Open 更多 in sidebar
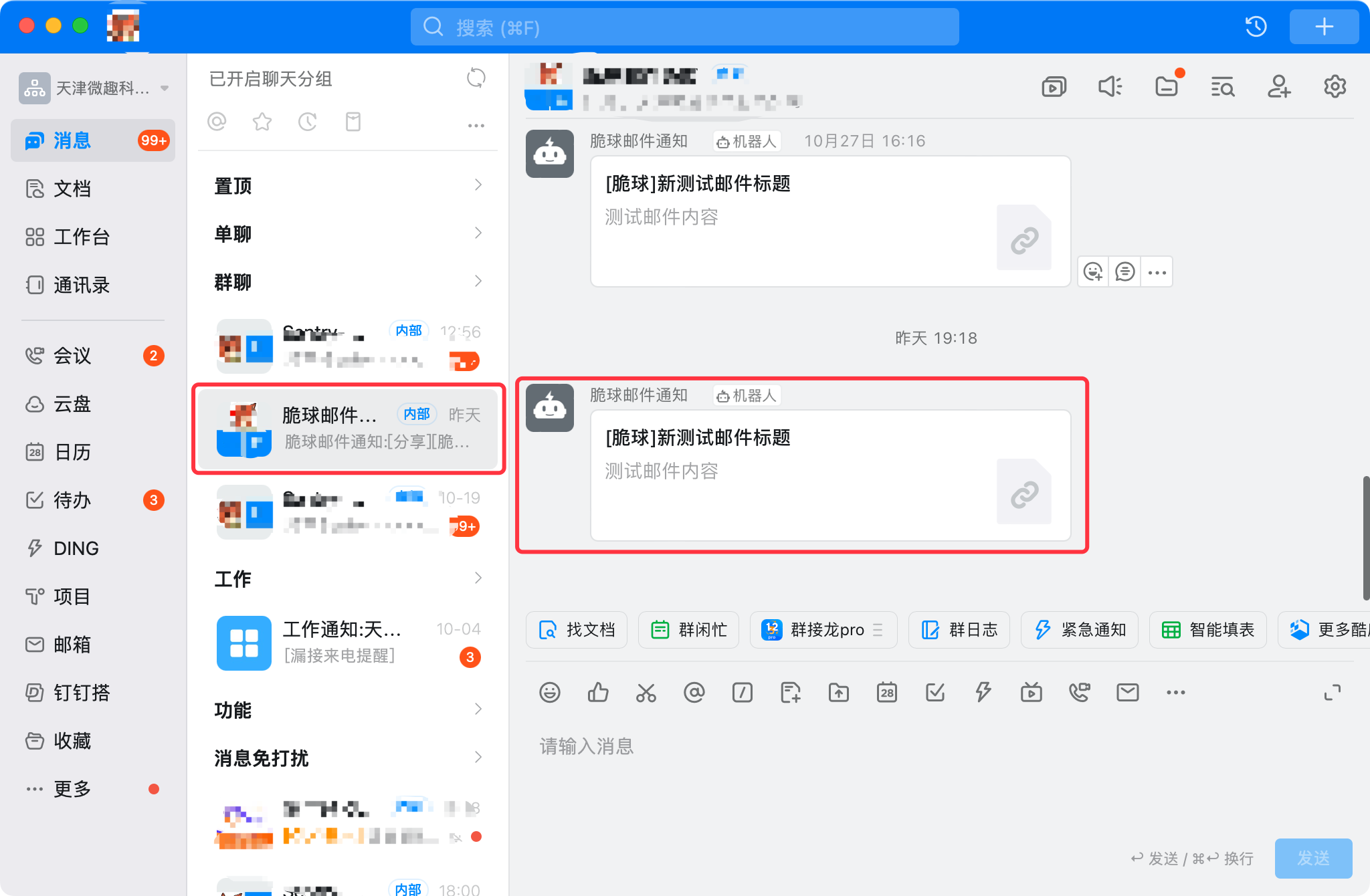1370x896 pixels. [93, 789]
